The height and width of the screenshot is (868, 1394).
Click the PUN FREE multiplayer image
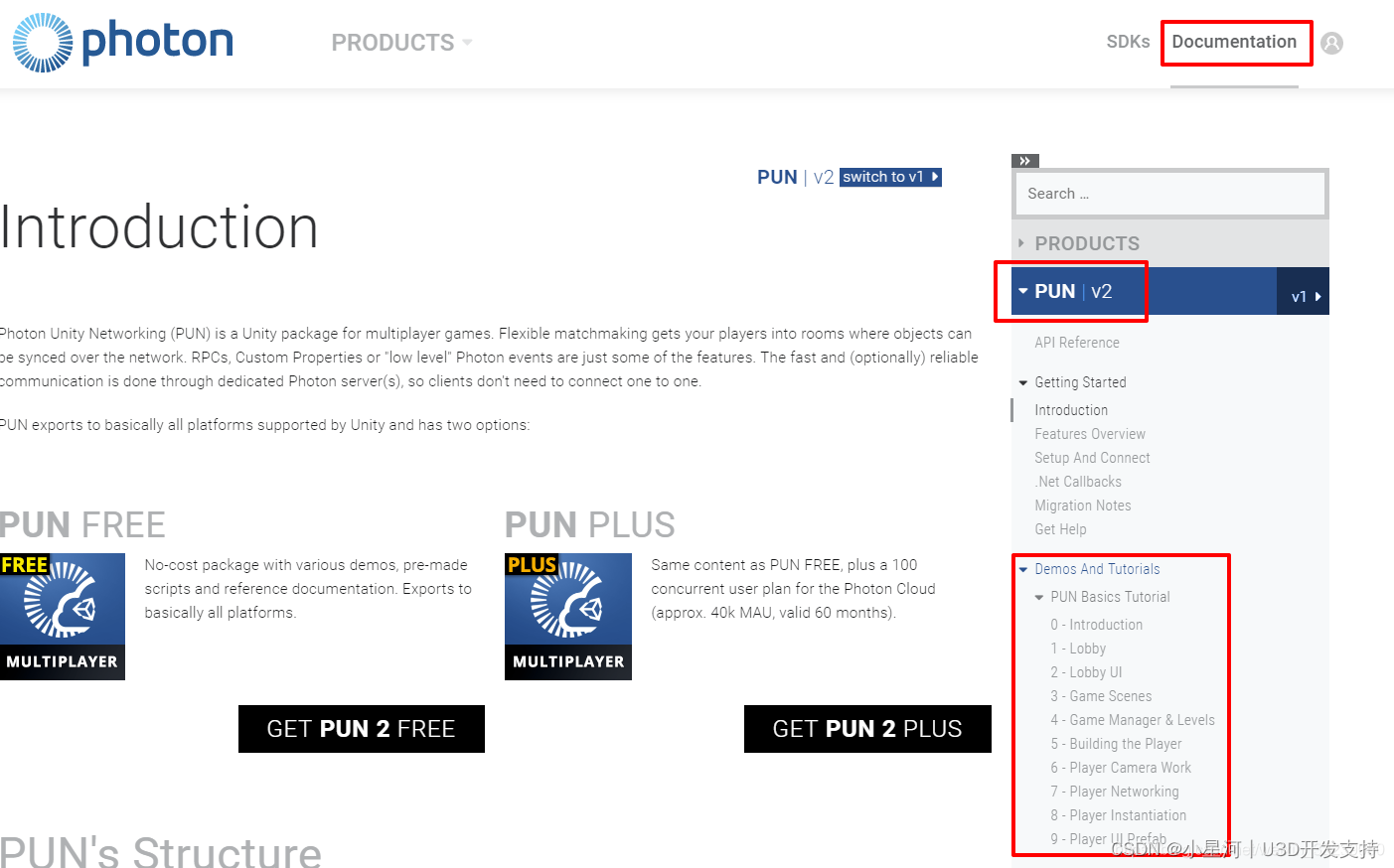tap(63, 617)
